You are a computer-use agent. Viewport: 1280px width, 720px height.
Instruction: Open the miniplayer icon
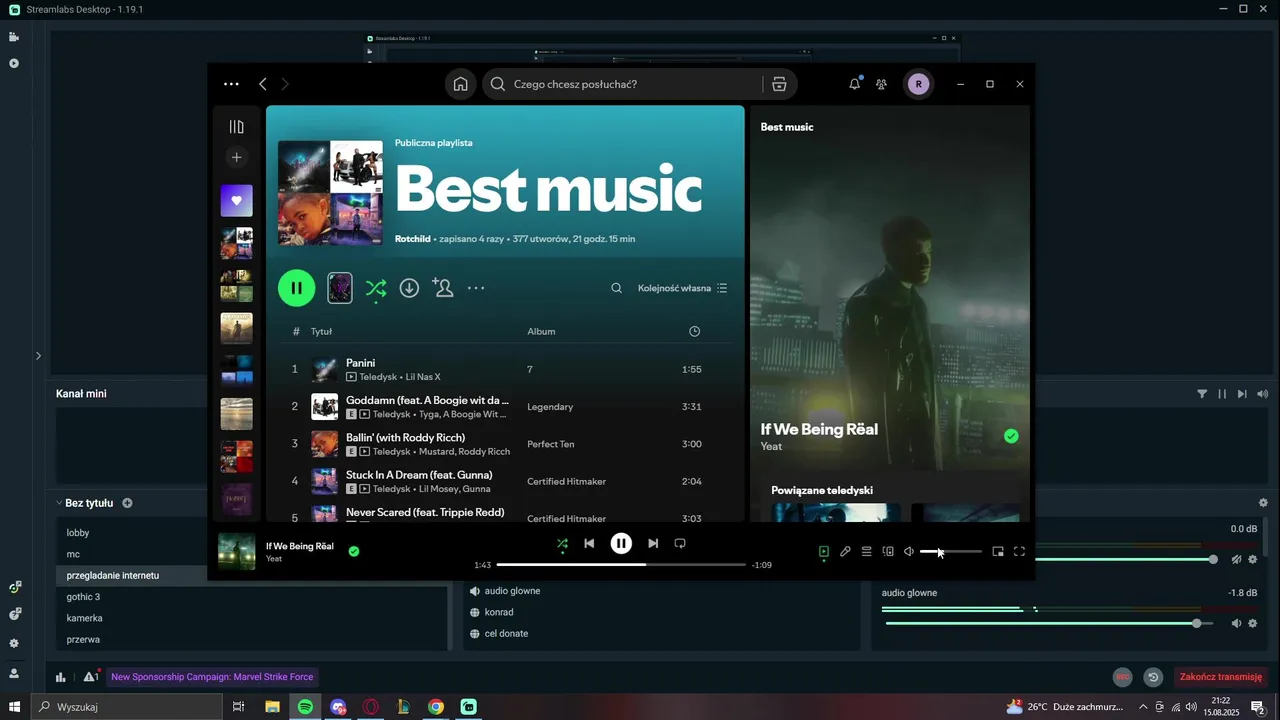pos(998,551)
